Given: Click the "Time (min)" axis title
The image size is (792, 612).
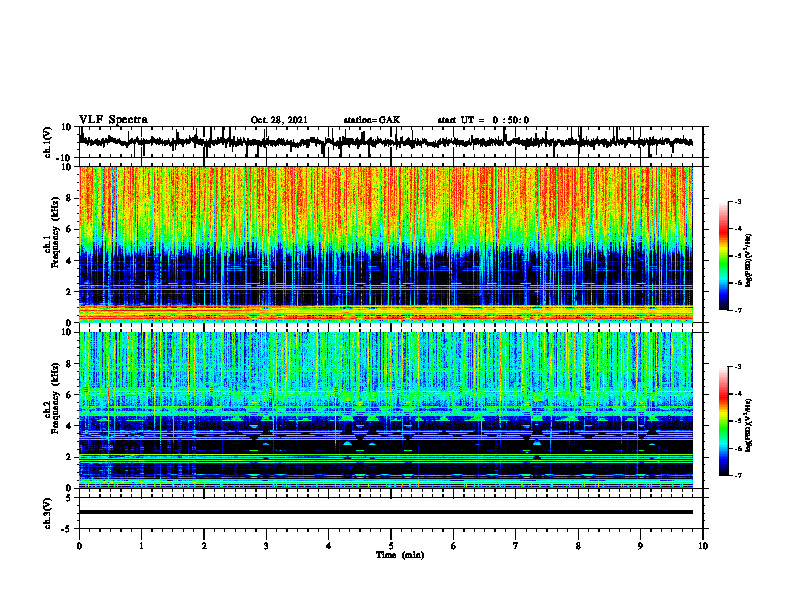Looking at the screenshot, I should 400,555.
